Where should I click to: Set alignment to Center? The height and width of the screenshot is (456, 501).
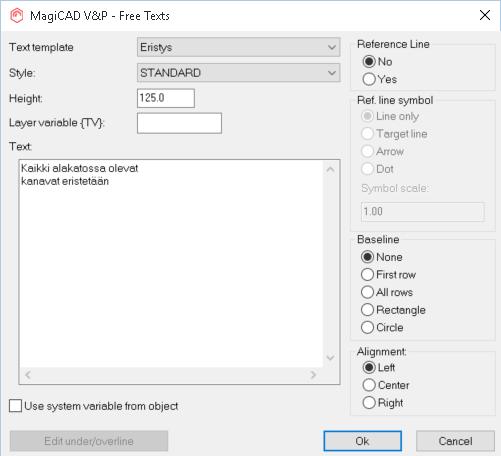pos(386,385)
